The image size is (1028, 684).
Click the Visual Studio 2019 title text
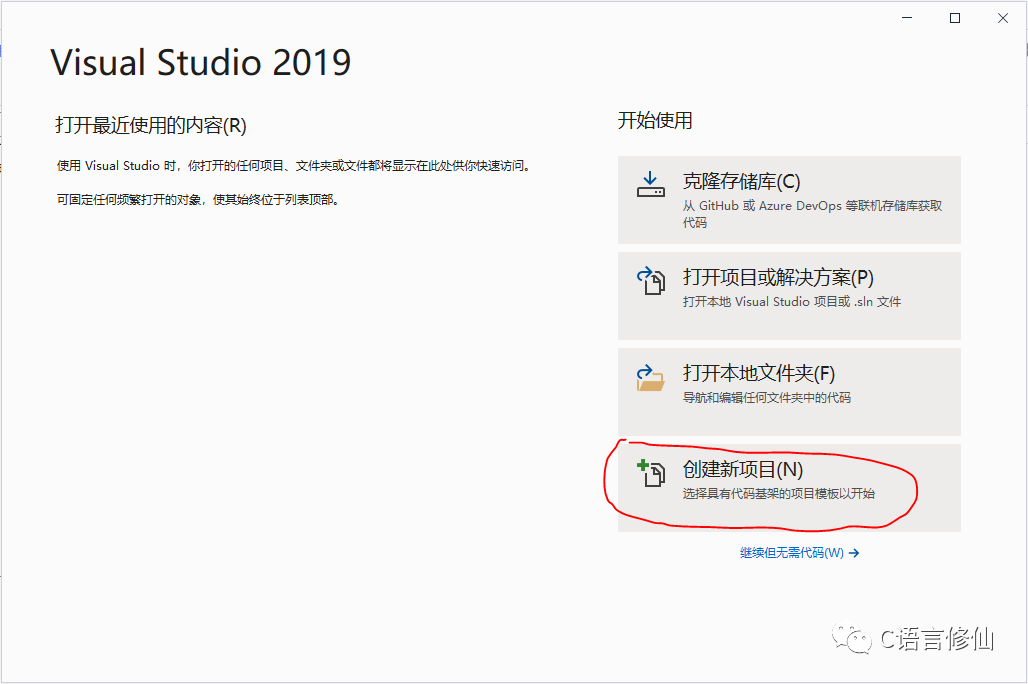click(201, 62)
